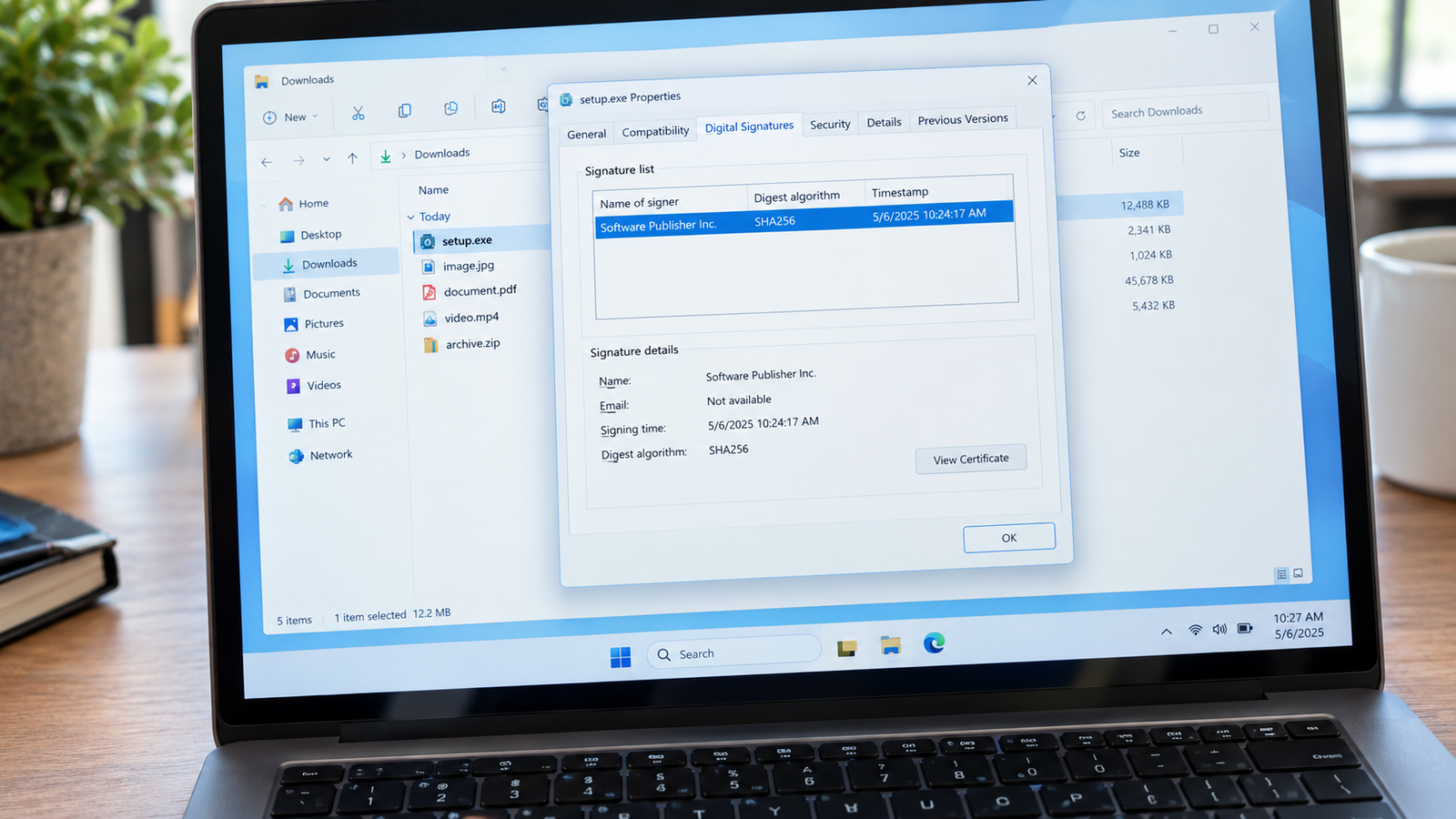Image resolution: width=1456 pixels, height=819 pixels.
Task: Click the Paste icon in Explorer toolbar
Action: [451, 108]
